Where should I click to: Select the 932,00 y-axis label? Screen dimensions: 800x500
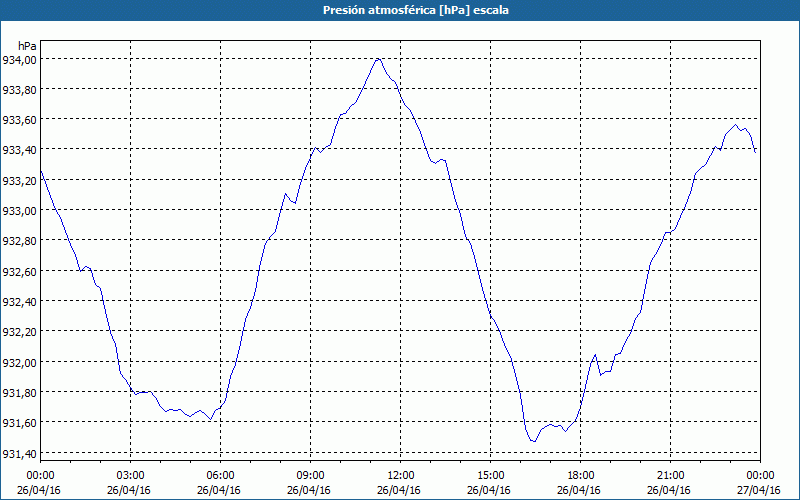(20, 362)
